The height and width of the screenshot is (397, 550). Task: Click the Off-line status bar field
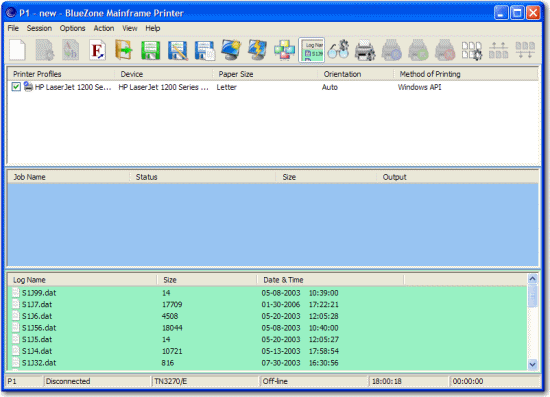click(x=314, y=381)
